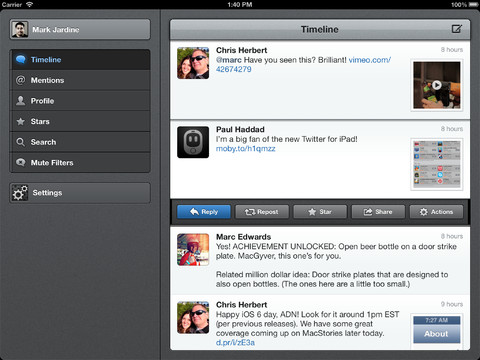Play the Vimeo video thumbnail
The height and width of the screenshot is (360, 480).
437,85
